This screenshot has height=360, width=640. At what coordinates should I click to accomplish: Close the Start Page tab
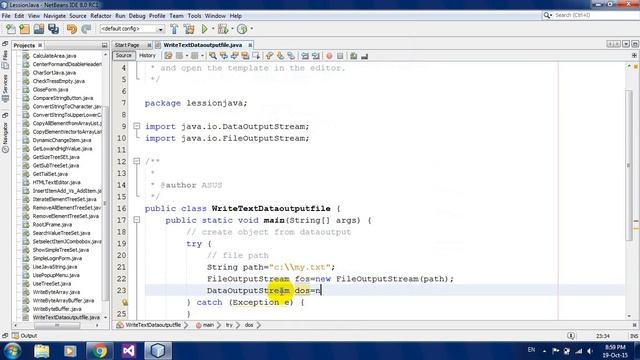(x=149, y=45)
